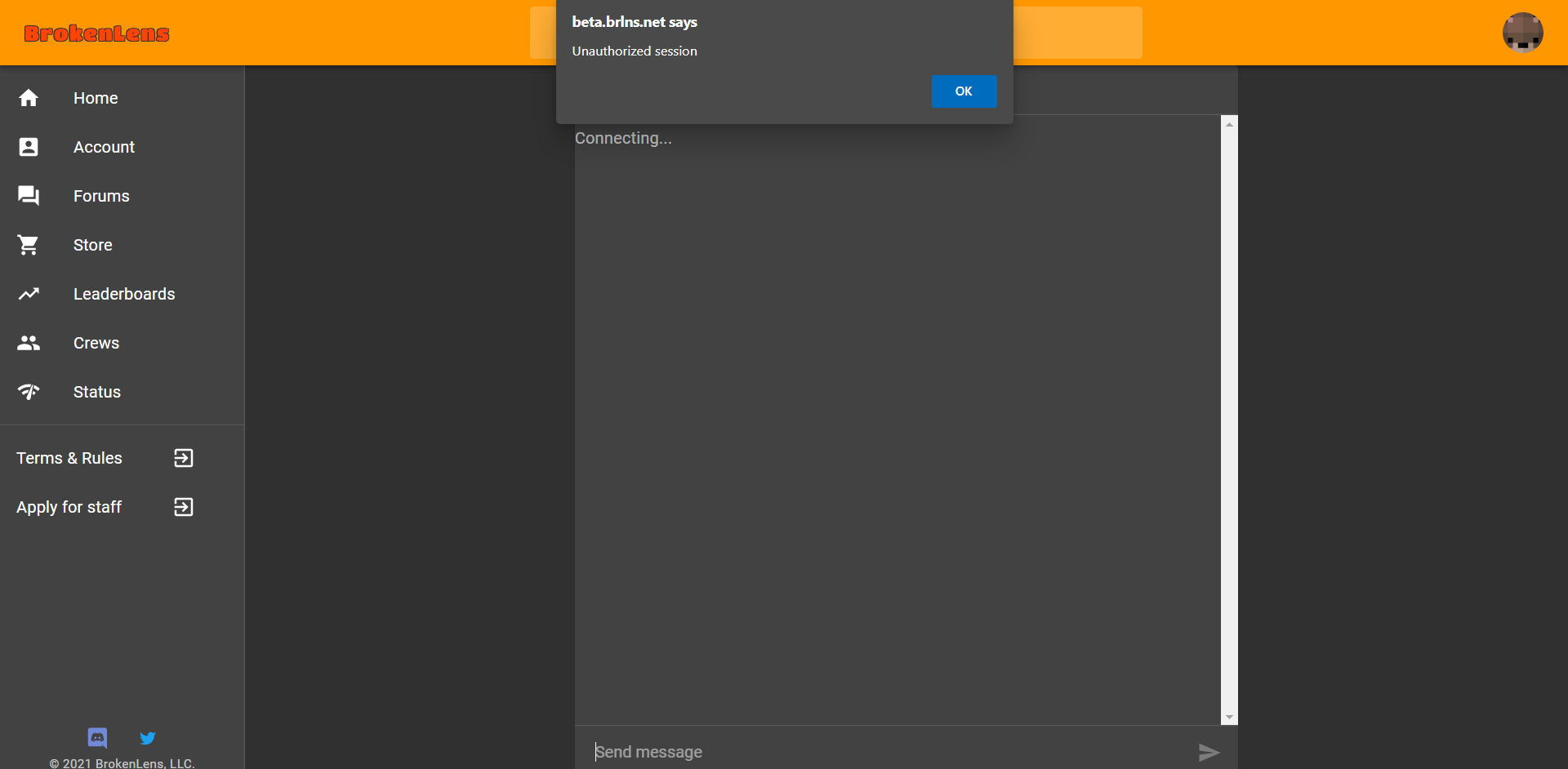Click the chat scrollbar up arrow
1568x769 pixels.
1229,124
